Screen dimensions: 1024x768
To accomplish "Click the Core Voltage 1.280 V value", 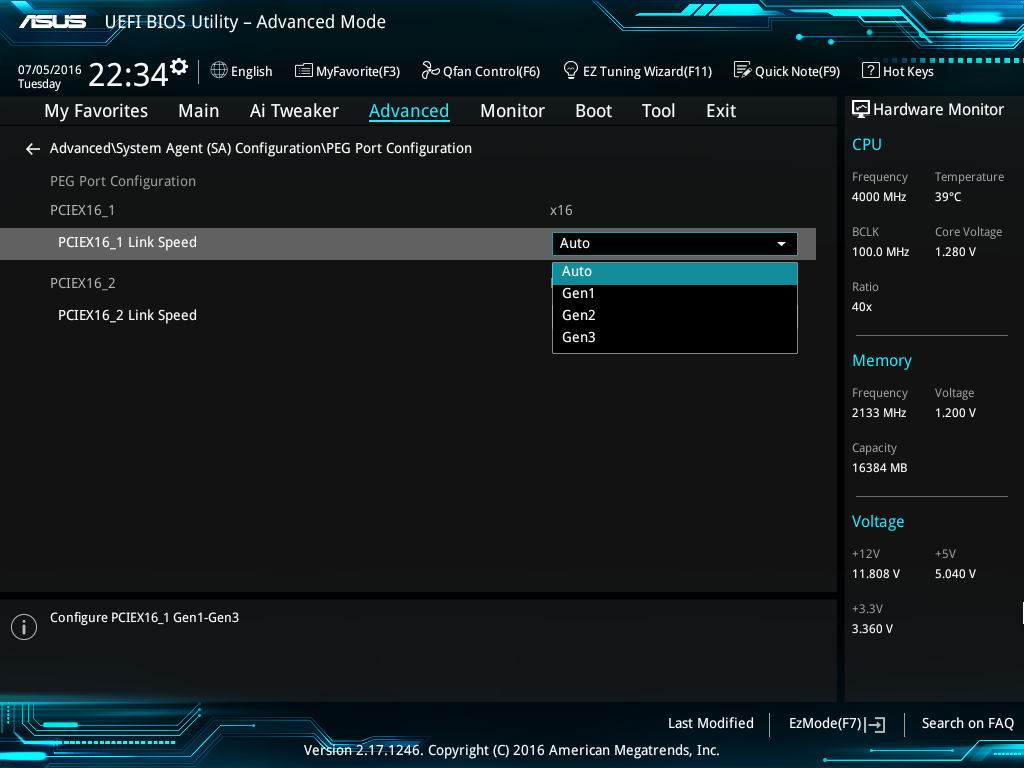I will [955, 251].
